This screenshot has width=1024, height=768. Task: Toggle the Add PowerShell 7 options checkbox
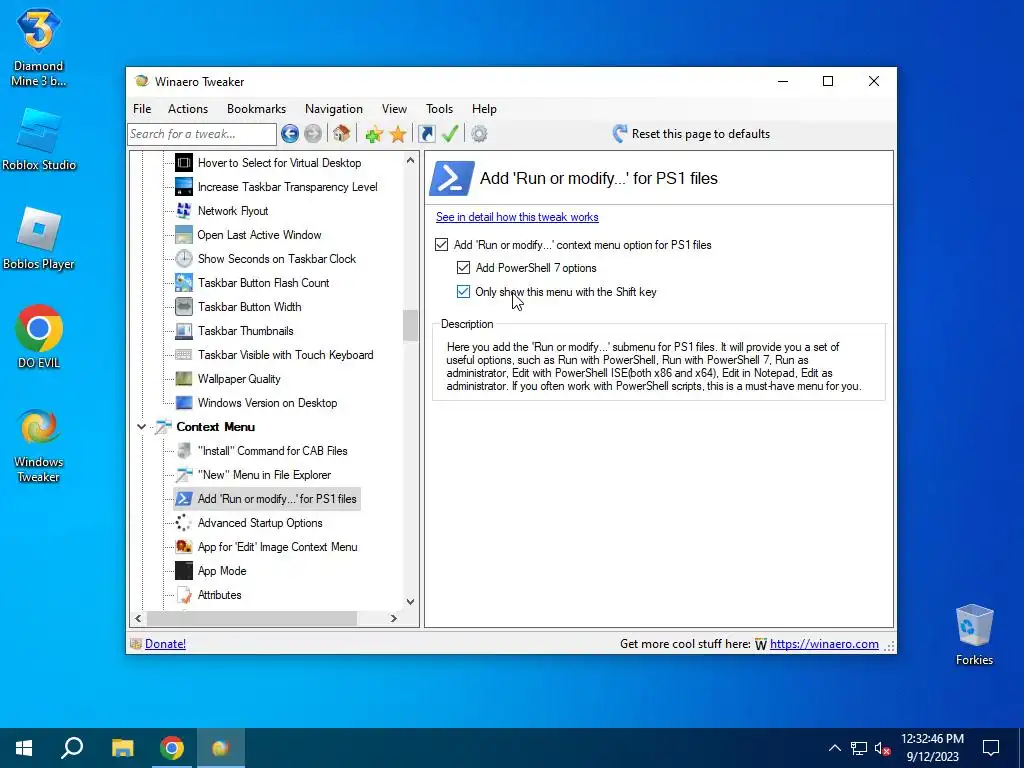463,268
